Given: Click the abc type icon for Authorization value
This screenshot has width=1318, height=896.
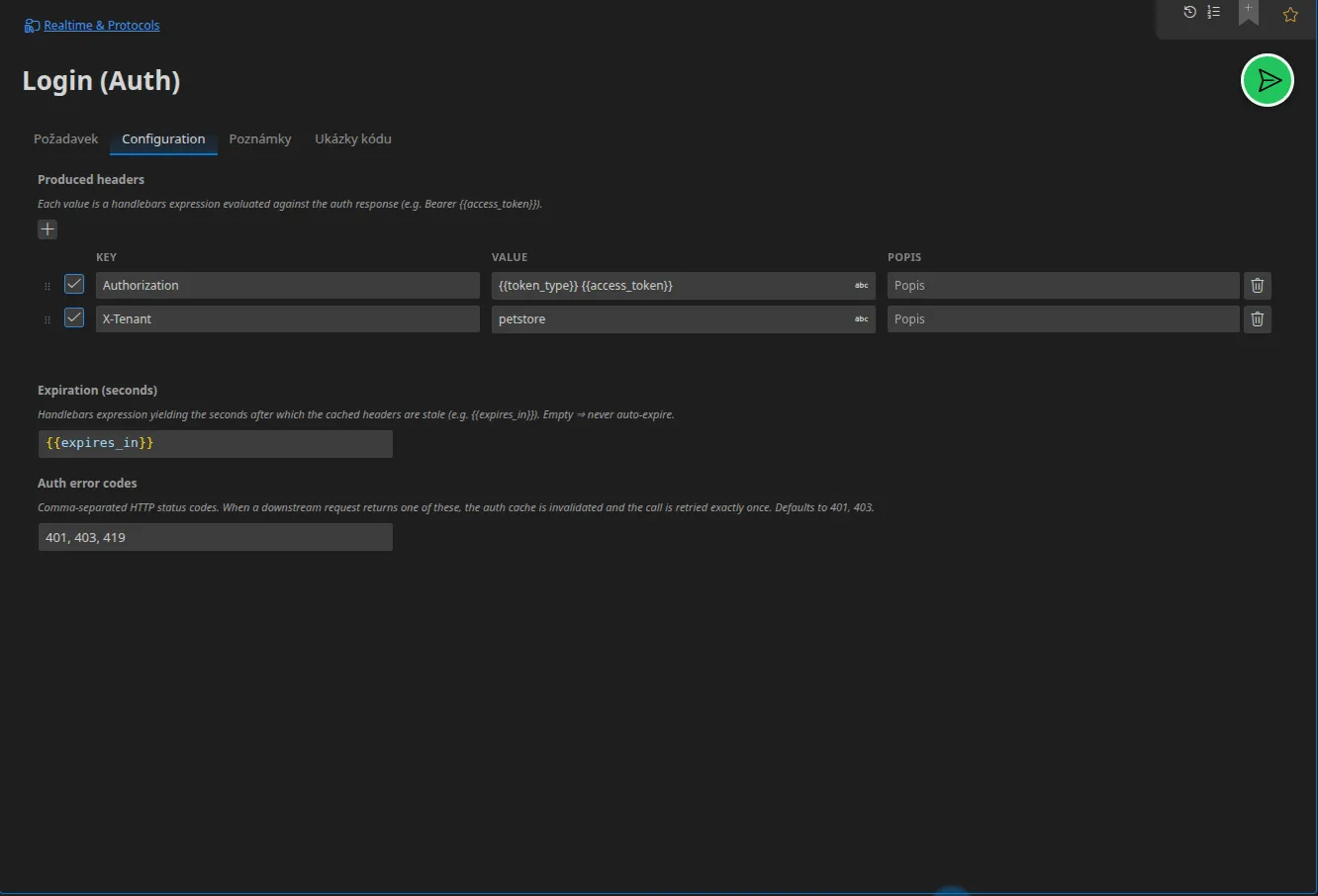Looking at the screenshot, I should [x=861, y=286].
